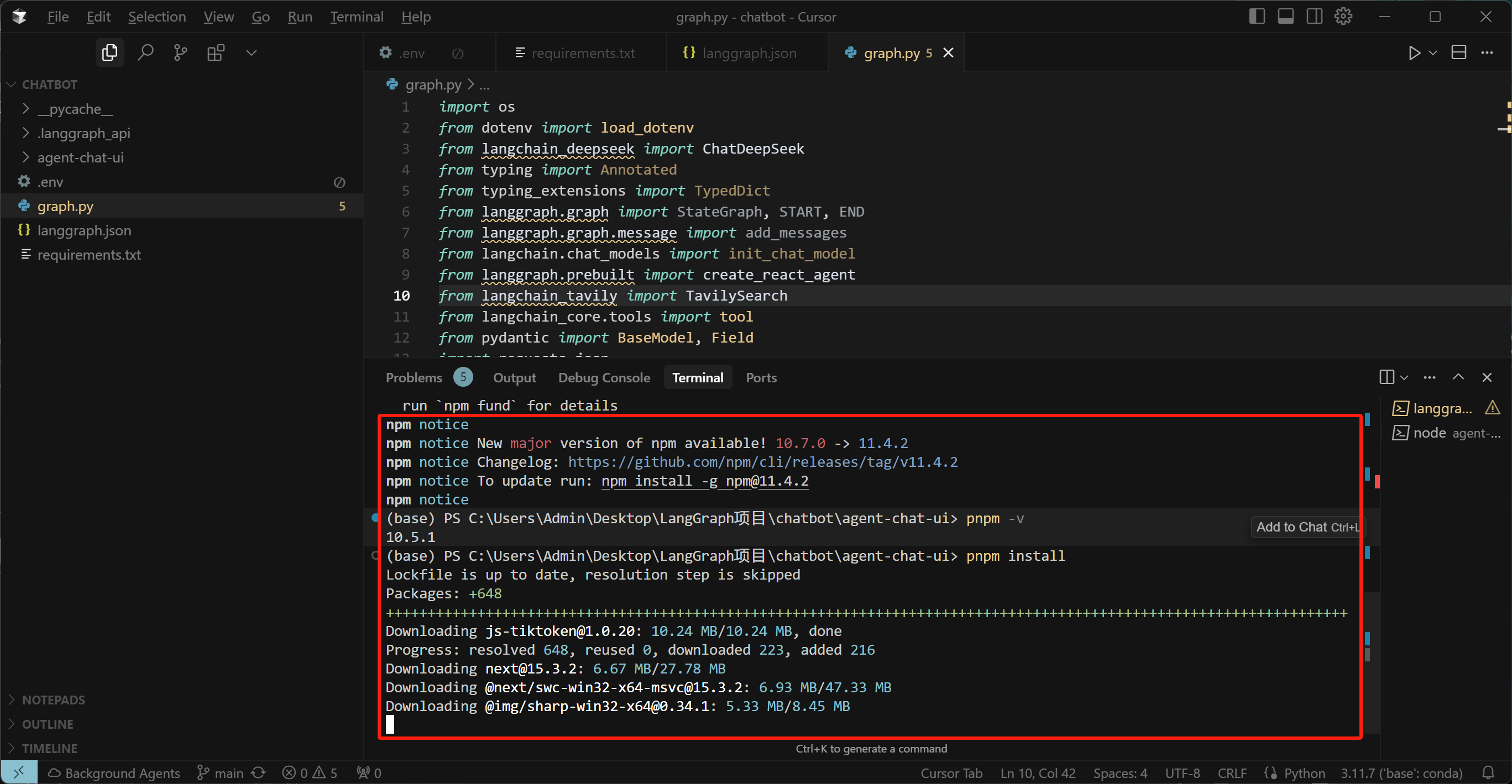
Task: Open the Run menu
Action: click(x=300, y=17)
